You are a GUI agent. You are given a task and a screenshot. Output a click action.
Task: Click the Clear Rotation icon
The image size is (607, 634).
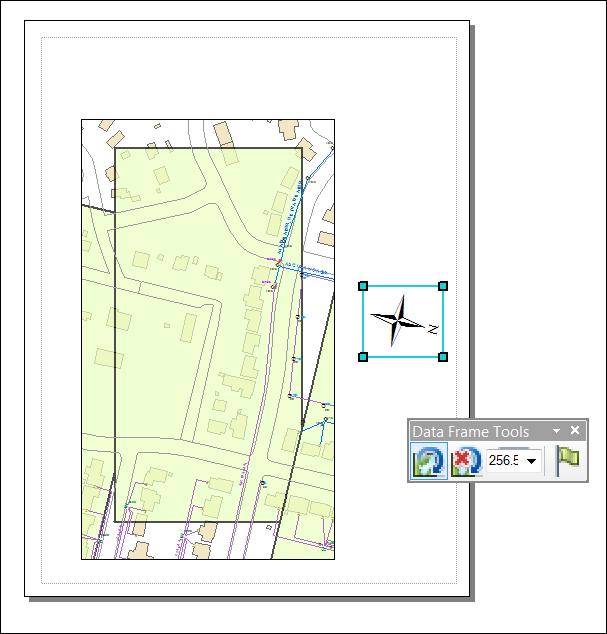click(466, 461)
